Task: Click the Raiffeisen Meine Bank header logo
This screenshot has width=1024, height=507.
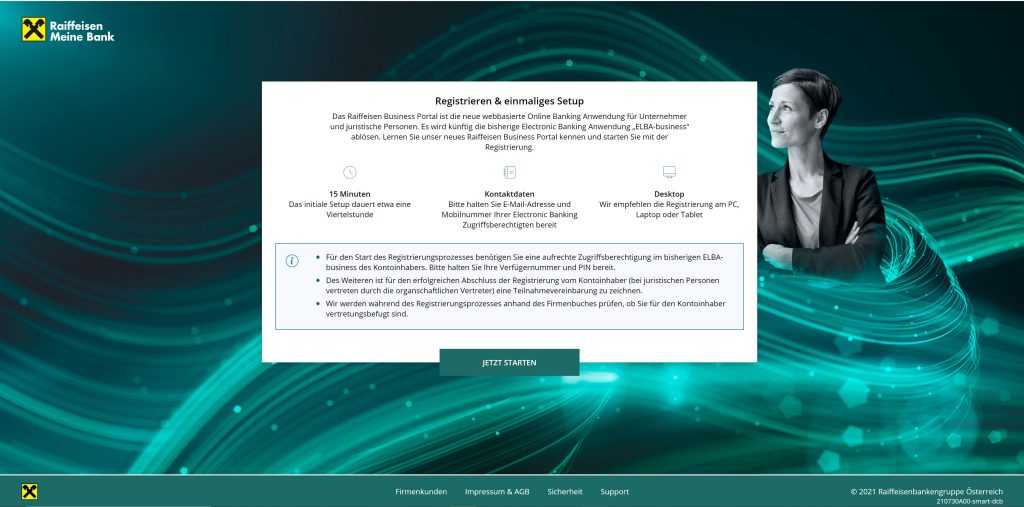Action: point(68,30)
